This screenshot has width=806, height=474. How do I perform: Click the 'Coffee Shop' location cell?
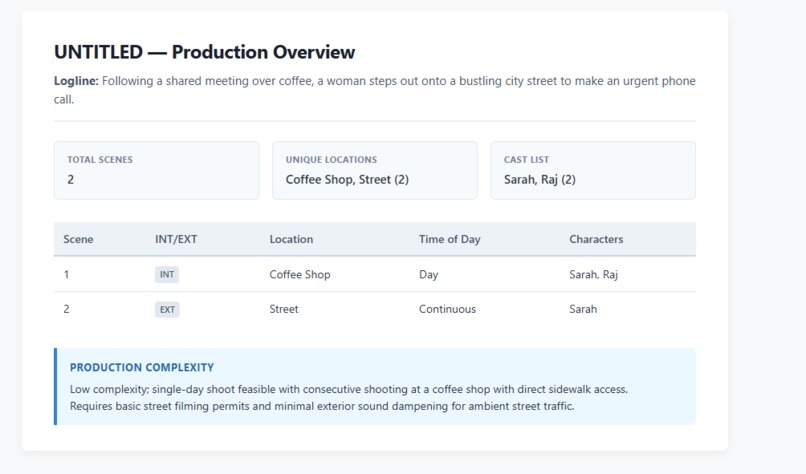pyautogui.click(x=300, y=275)
